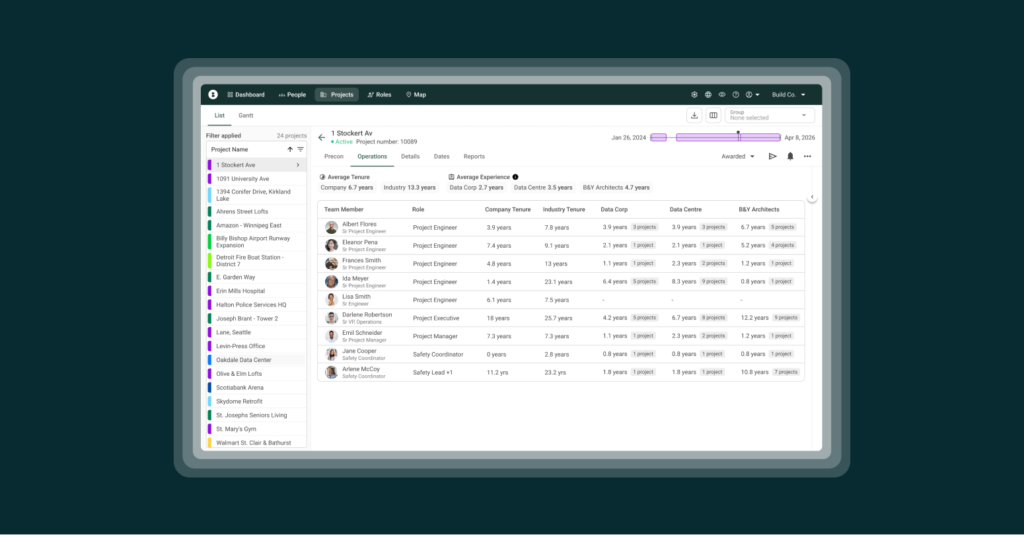Image resolution: width=1024 pixels, height=535 pixels.
Task: Switch to the List view tab
Action: pos(219,116)
